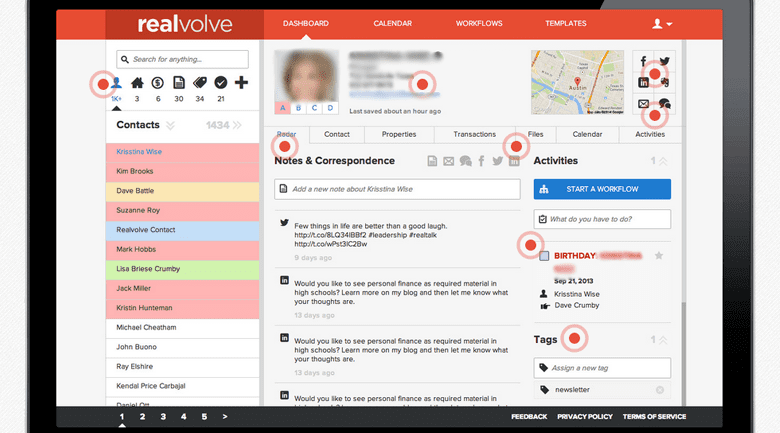Select rating B under the profile photo
Image resolution: width=780 pixels, height=433 pixels.
pos(298,108)
